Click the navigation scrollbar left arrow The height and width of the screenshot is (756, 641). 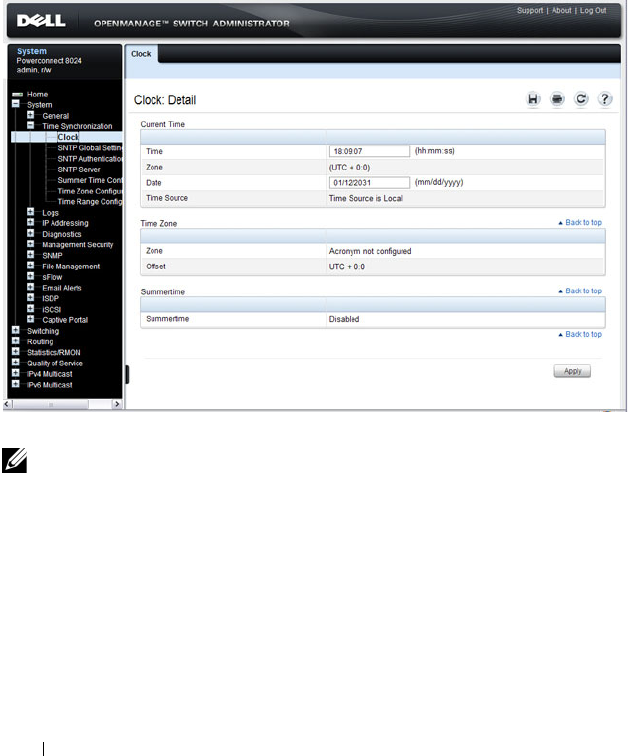[7, 404]
